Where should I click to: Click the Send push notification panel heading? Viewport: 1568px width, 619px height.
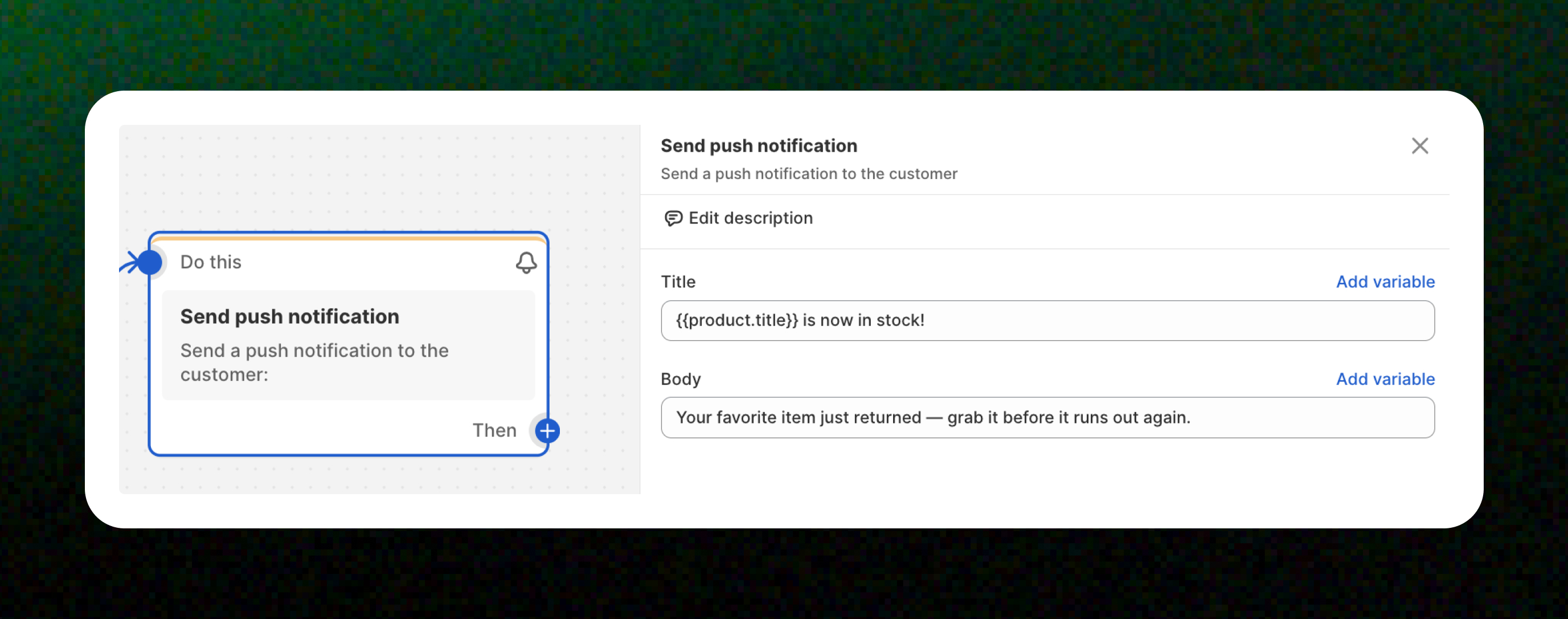(759, 145)
